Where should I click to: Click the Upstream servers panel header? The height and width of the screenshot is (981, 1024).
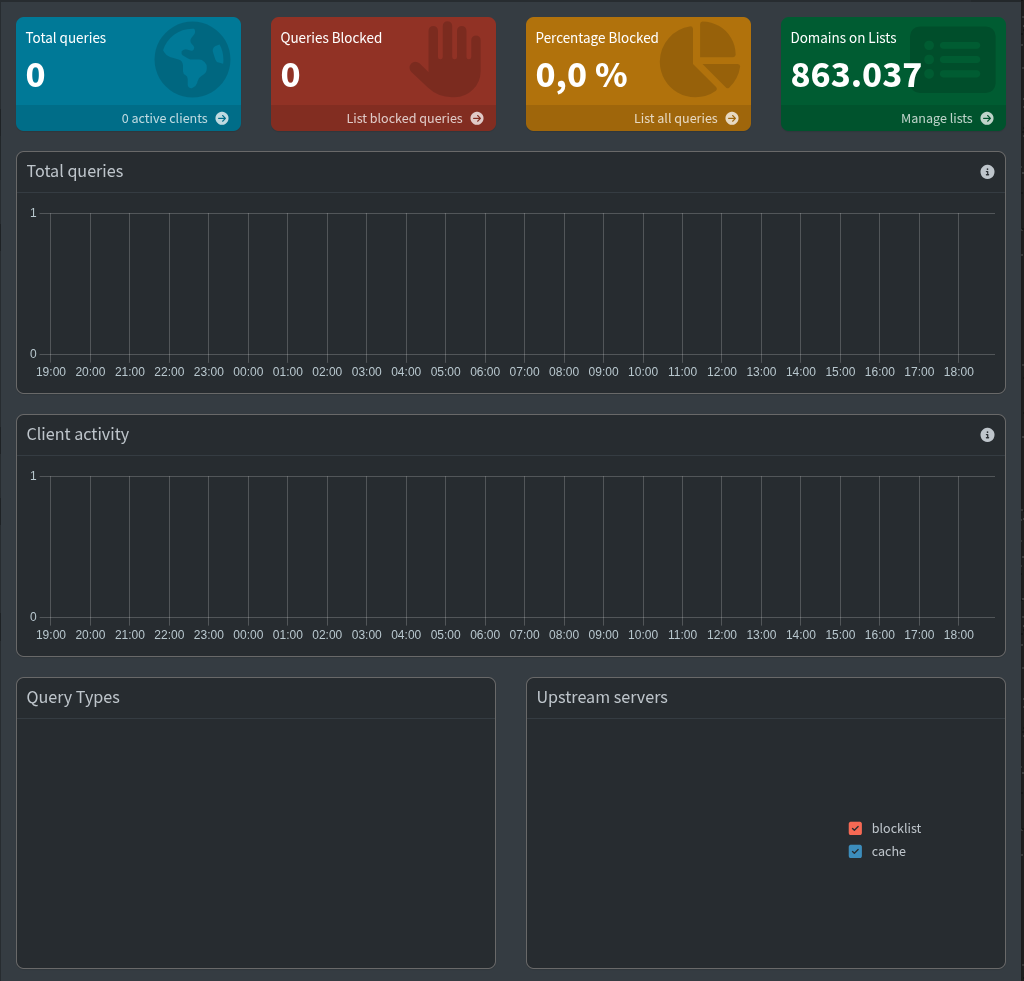(602, 697)
